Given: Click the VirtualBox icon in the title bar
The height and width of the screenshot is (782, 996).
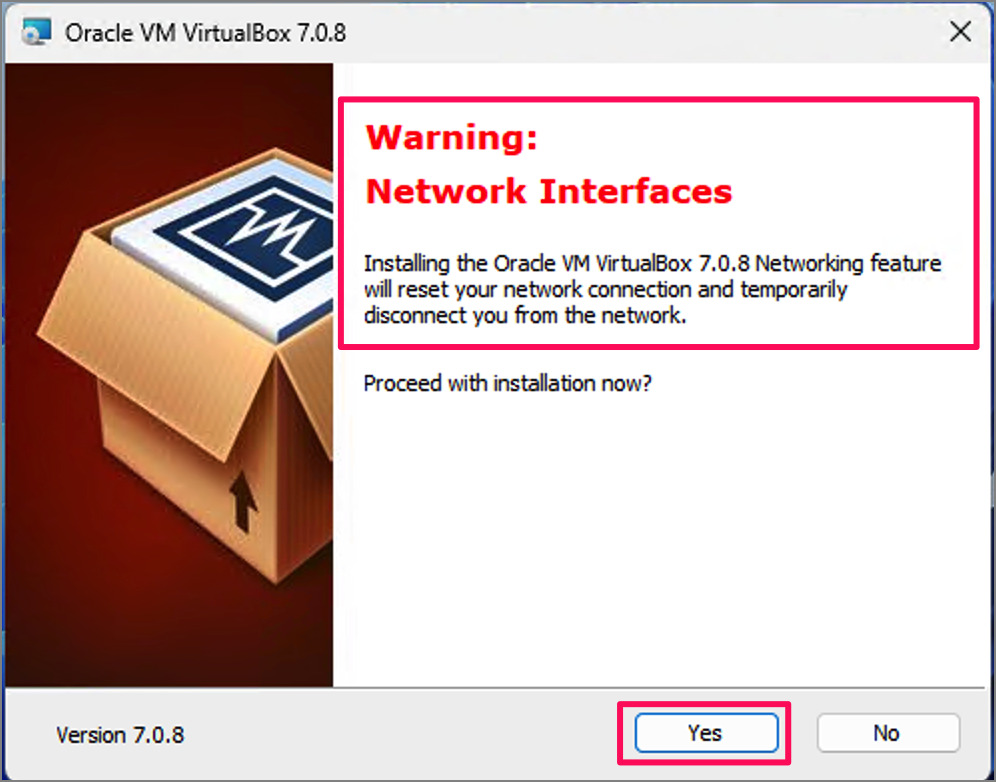Looking at the screenshot, I should (35, 31).
